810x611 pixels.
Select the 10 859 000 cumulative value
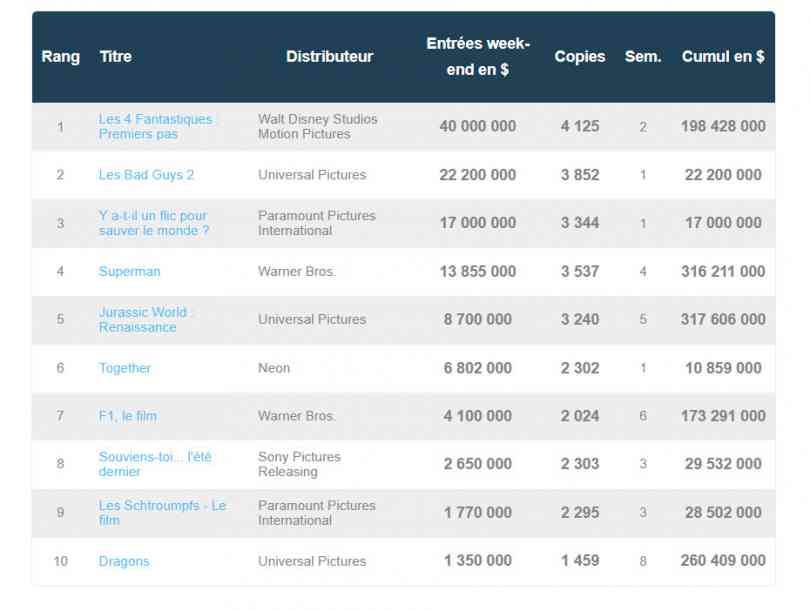723,368
